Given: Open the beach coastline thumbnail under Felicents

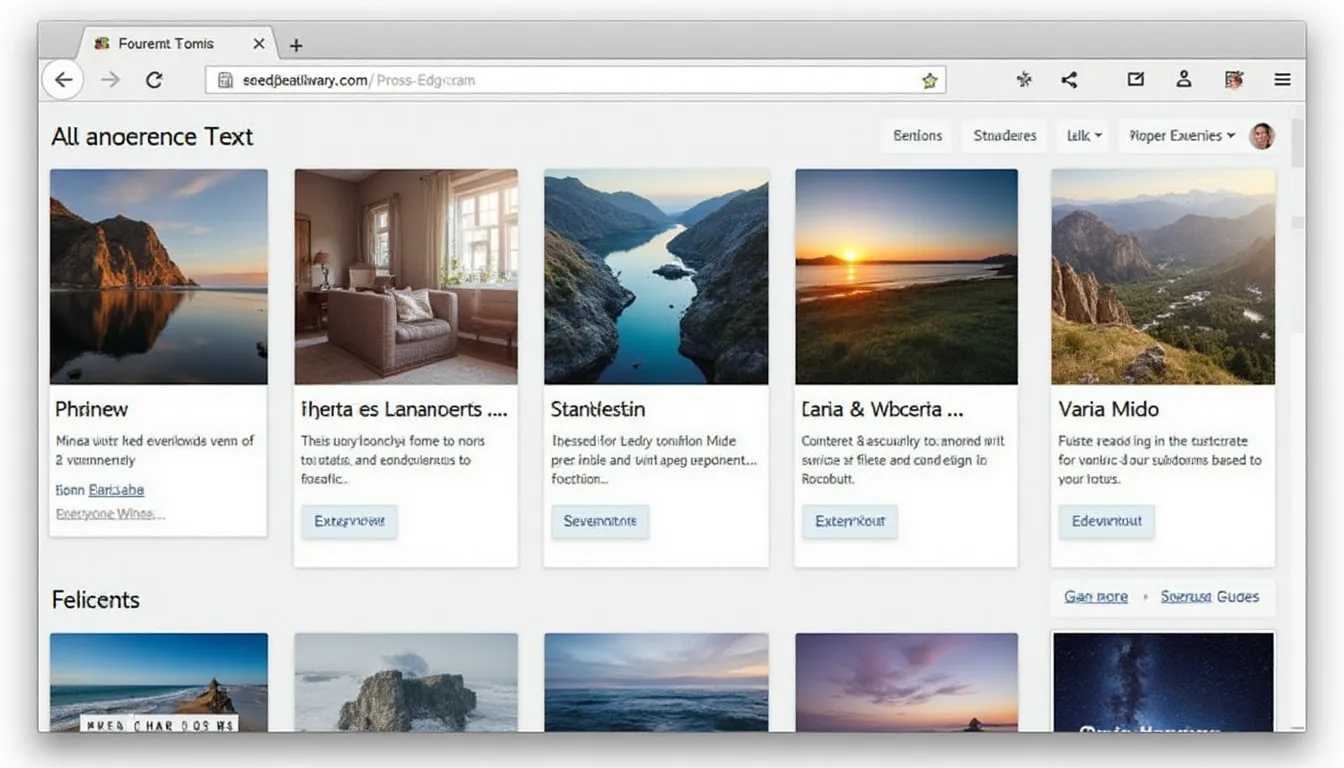Looking at the screenshot, I should (159, 682).
